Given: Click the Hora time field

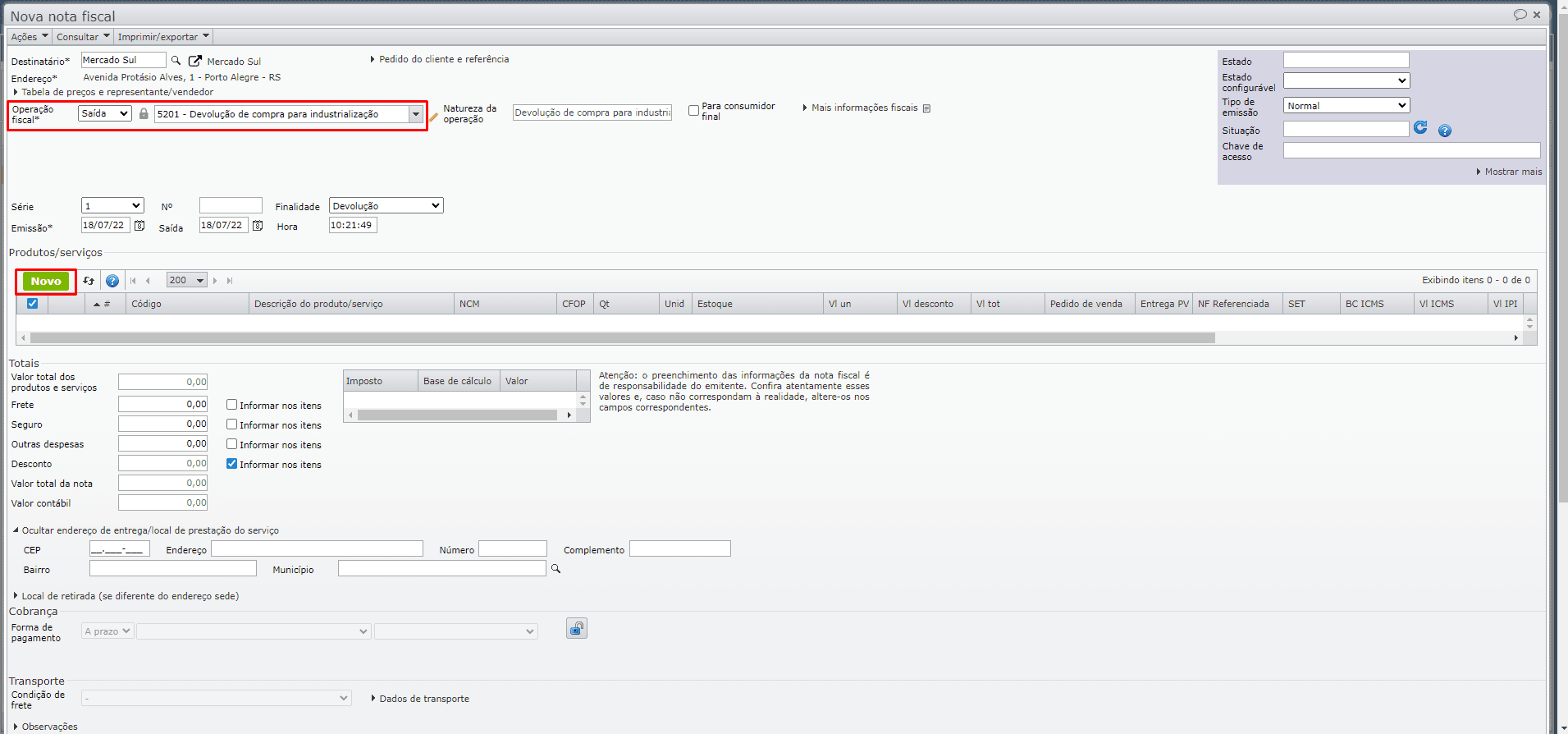Looking at the screenshot, I should [353, 225].
